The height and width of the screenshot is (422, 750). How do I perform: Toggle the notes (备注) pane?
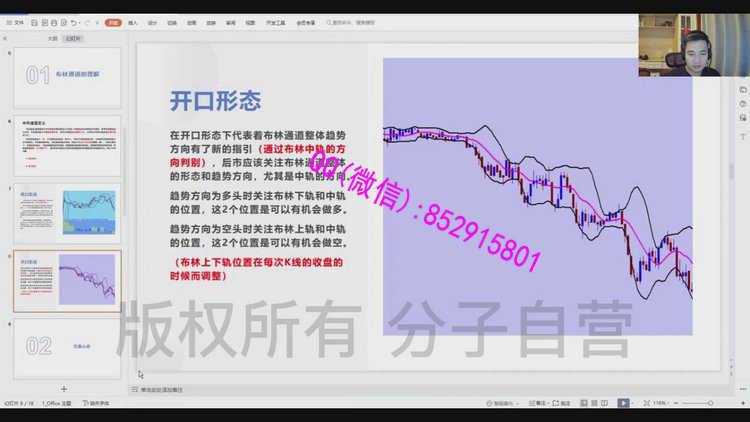541,403
